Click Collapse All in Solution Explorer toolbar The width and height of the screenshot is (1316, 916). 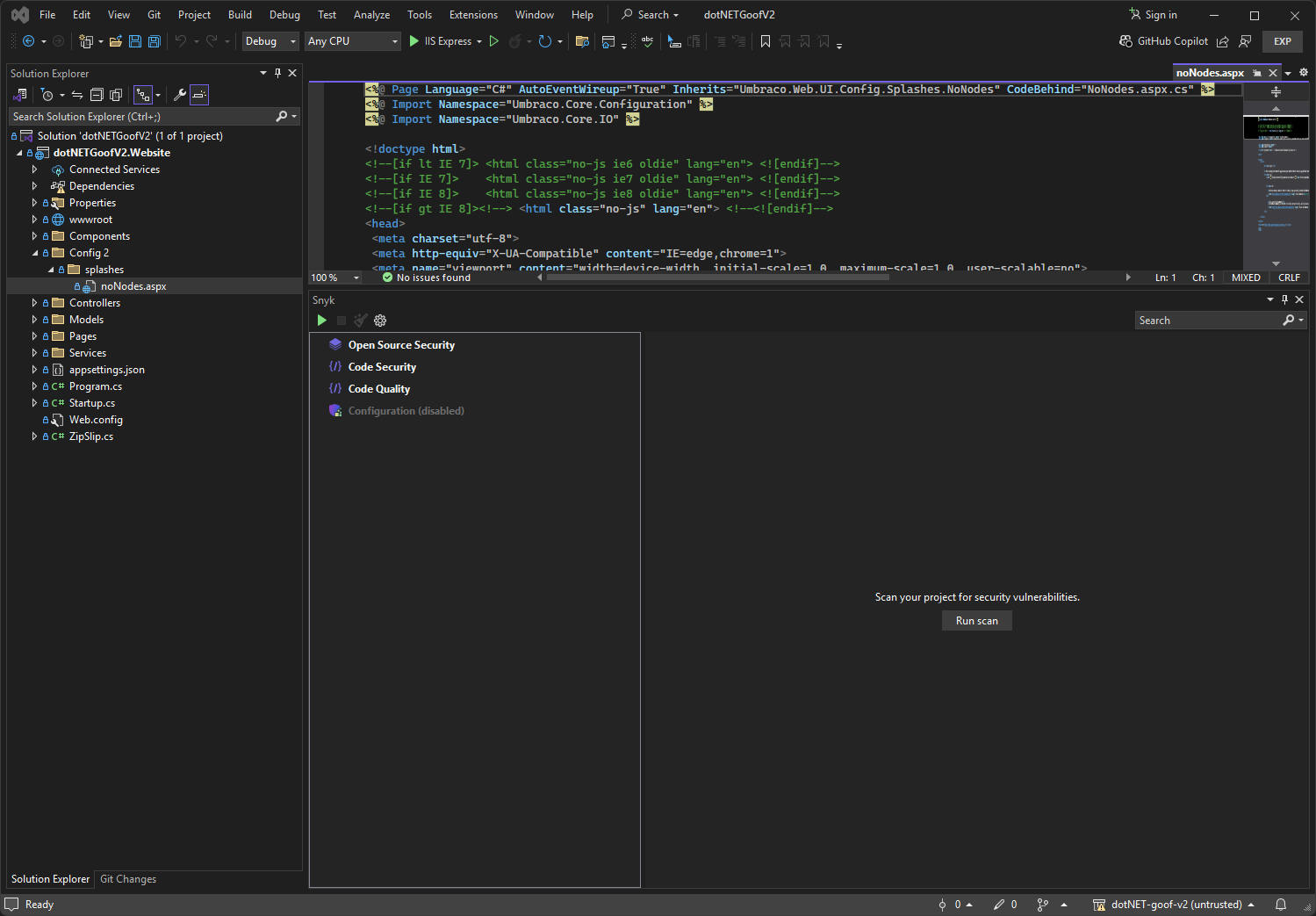pyautogui.click(x=97, y=95)
